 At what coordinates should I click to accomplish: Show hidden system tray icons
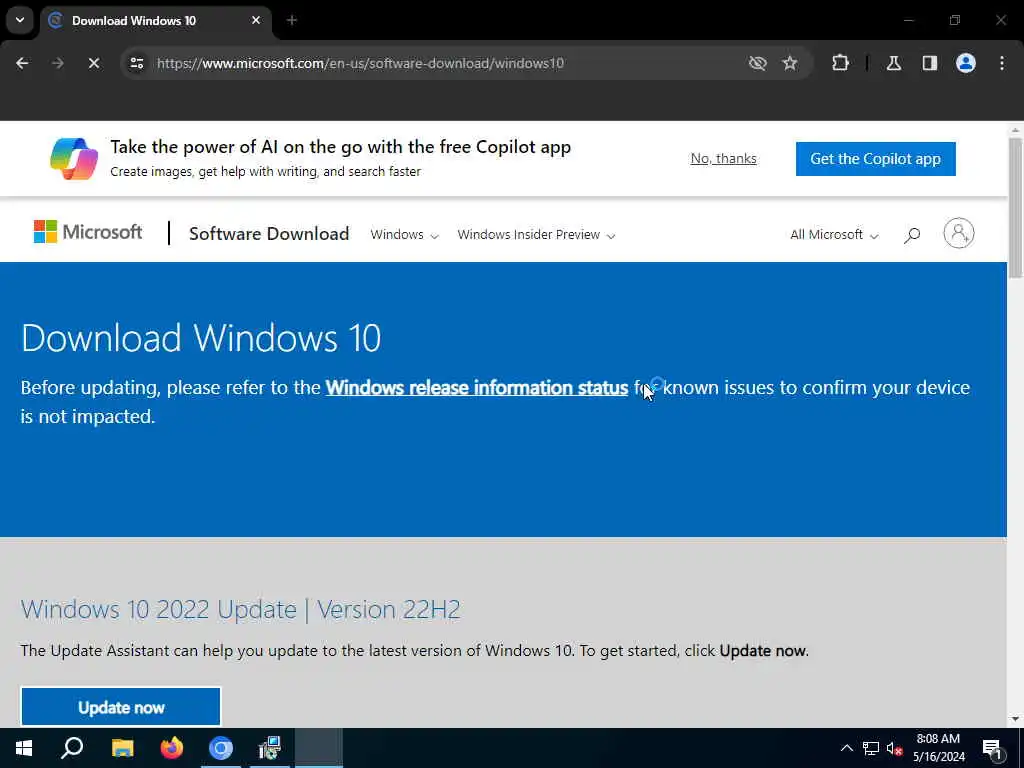[x=846, y=748]
